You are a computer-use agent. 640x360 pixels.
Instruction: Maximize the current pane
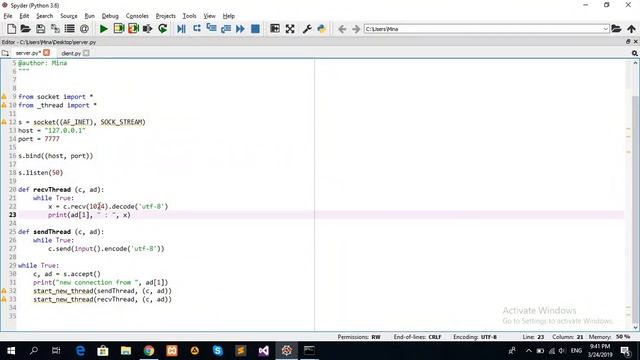(x=275, y=29)
